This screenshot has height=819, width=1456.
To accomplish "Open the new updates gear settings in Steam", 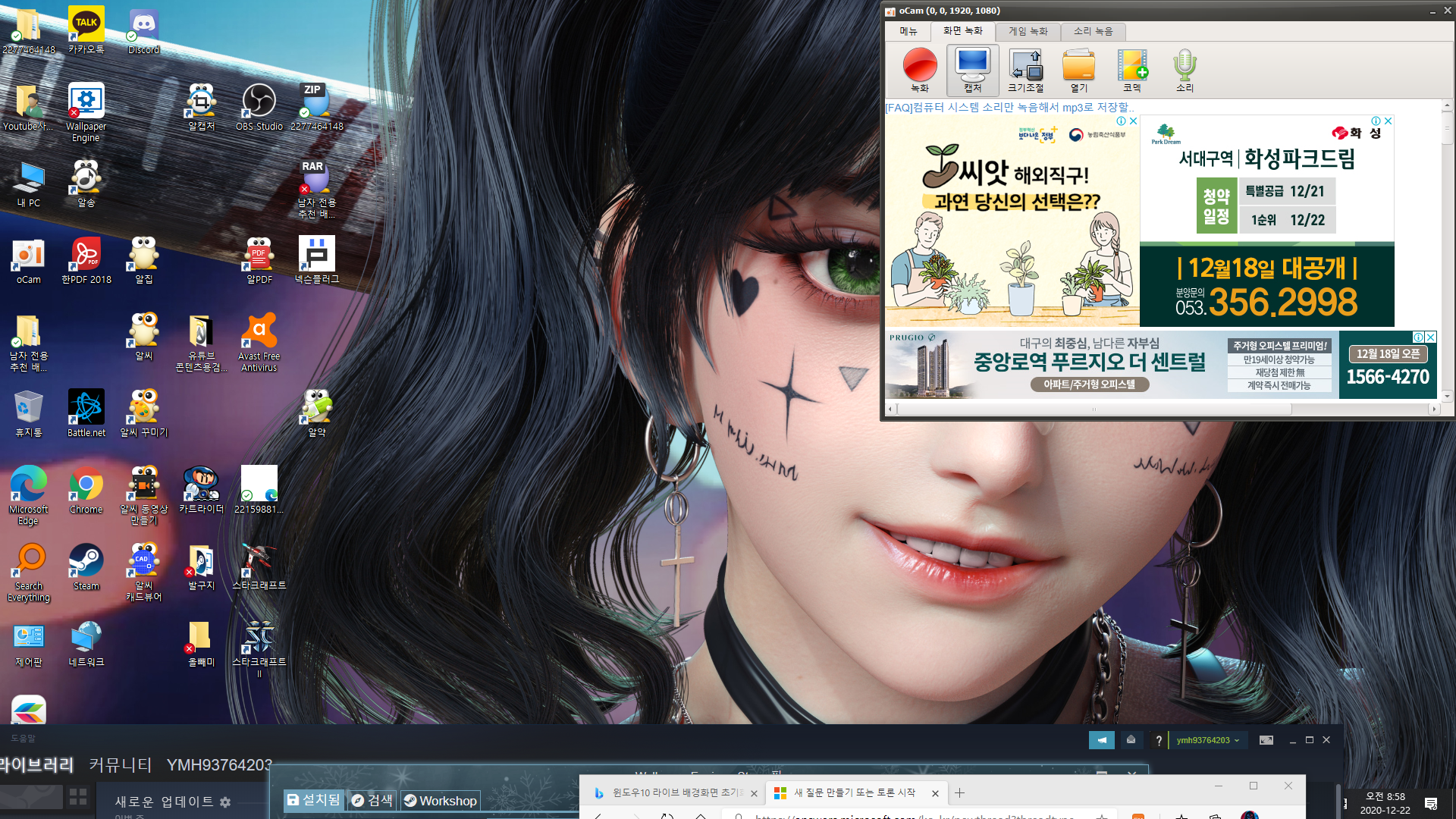I will [225, 802].
